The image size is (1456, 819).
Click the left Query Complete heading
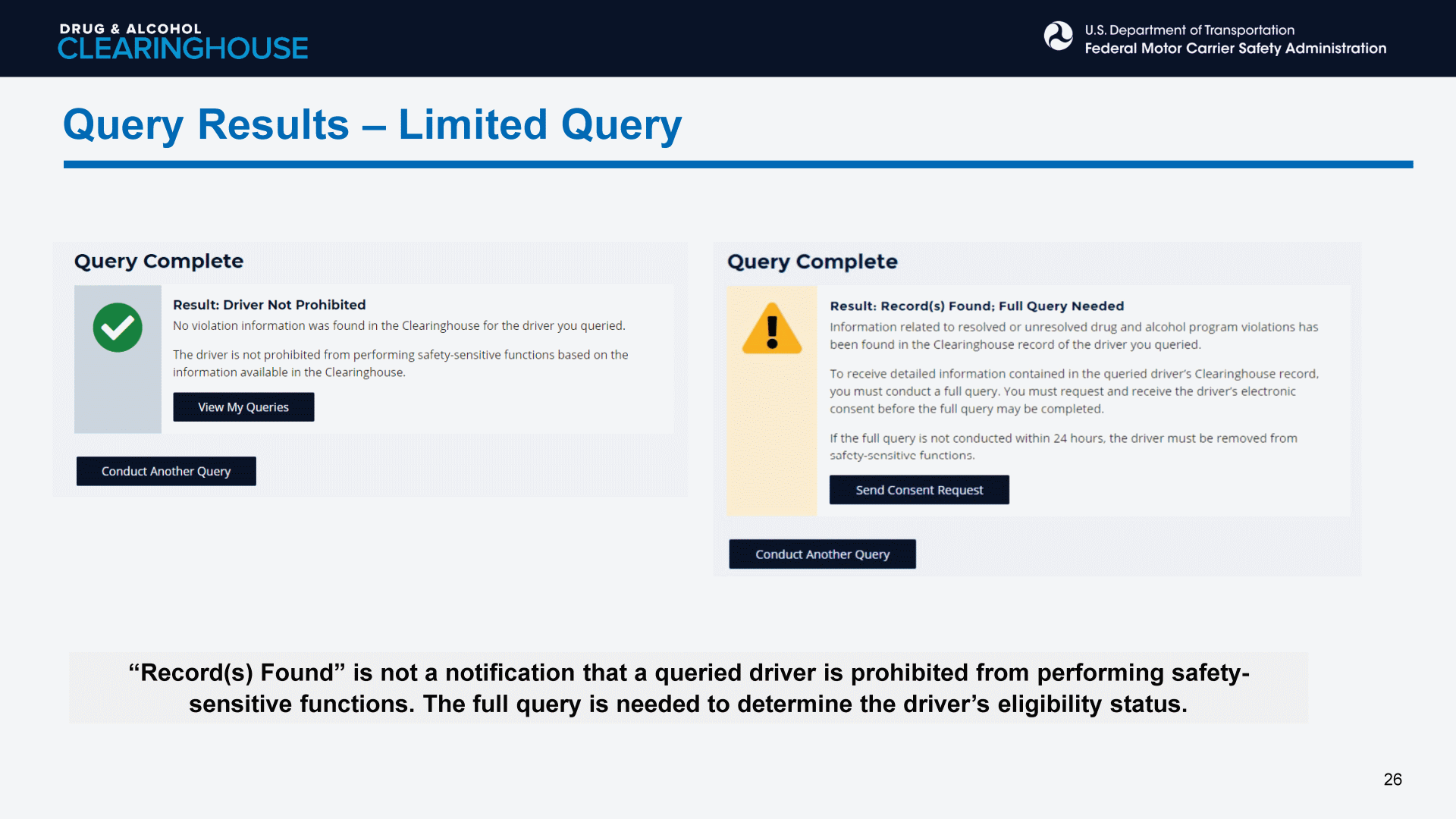coord(158,261)
